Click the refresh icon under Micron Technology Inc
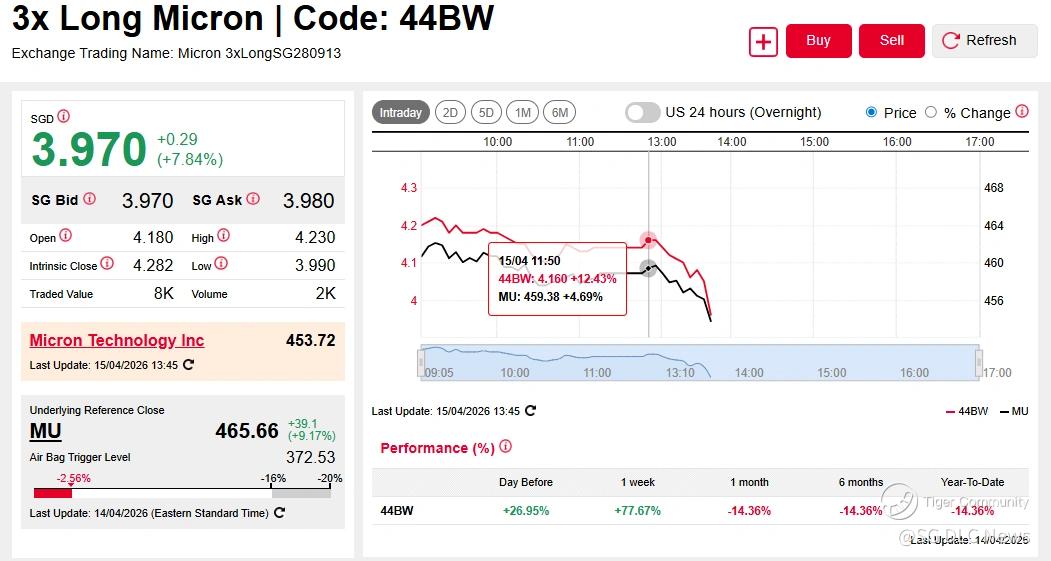 point(188,365)
